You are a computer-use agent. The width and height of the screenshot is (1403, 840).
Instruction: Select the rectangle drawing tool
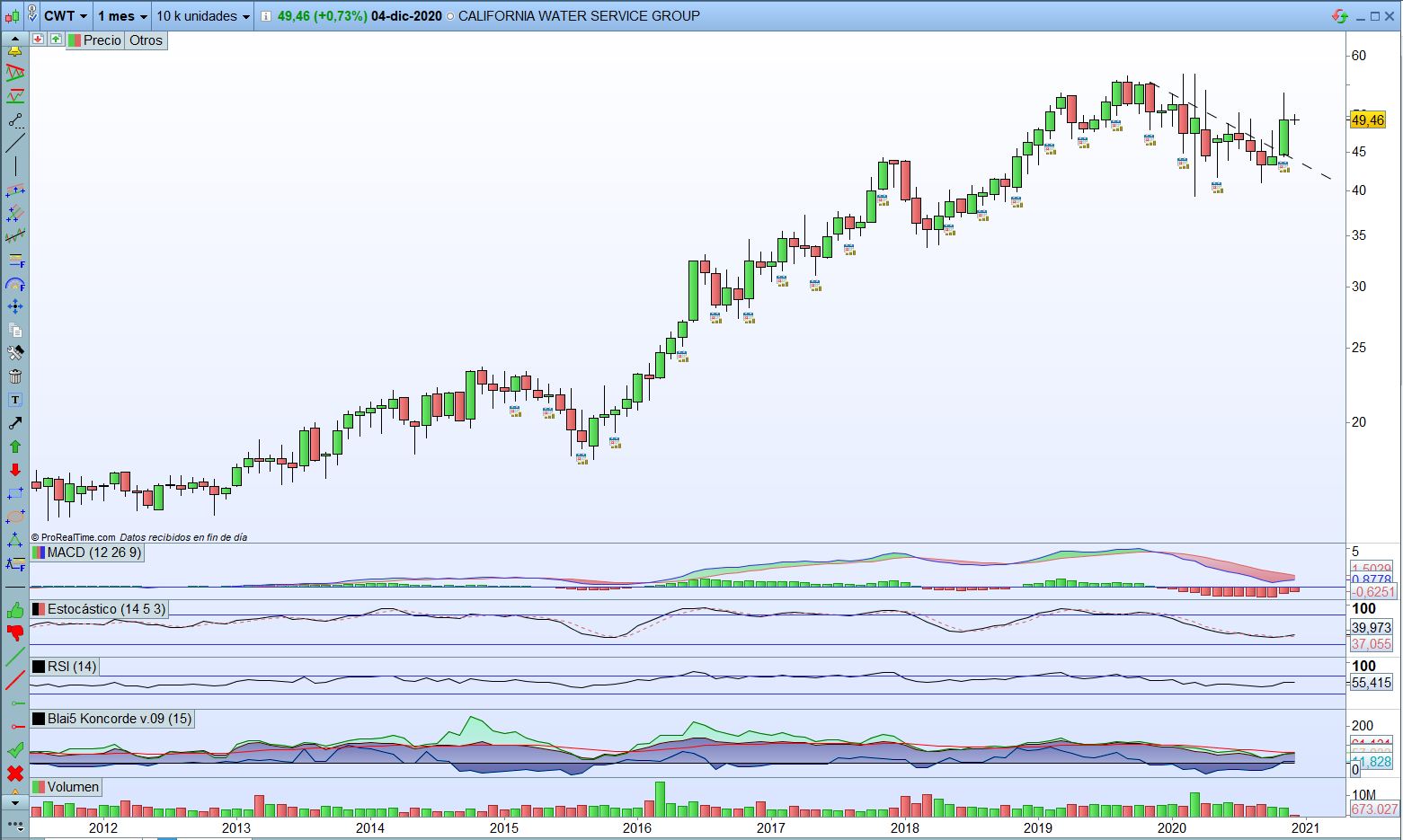[14, 493]
